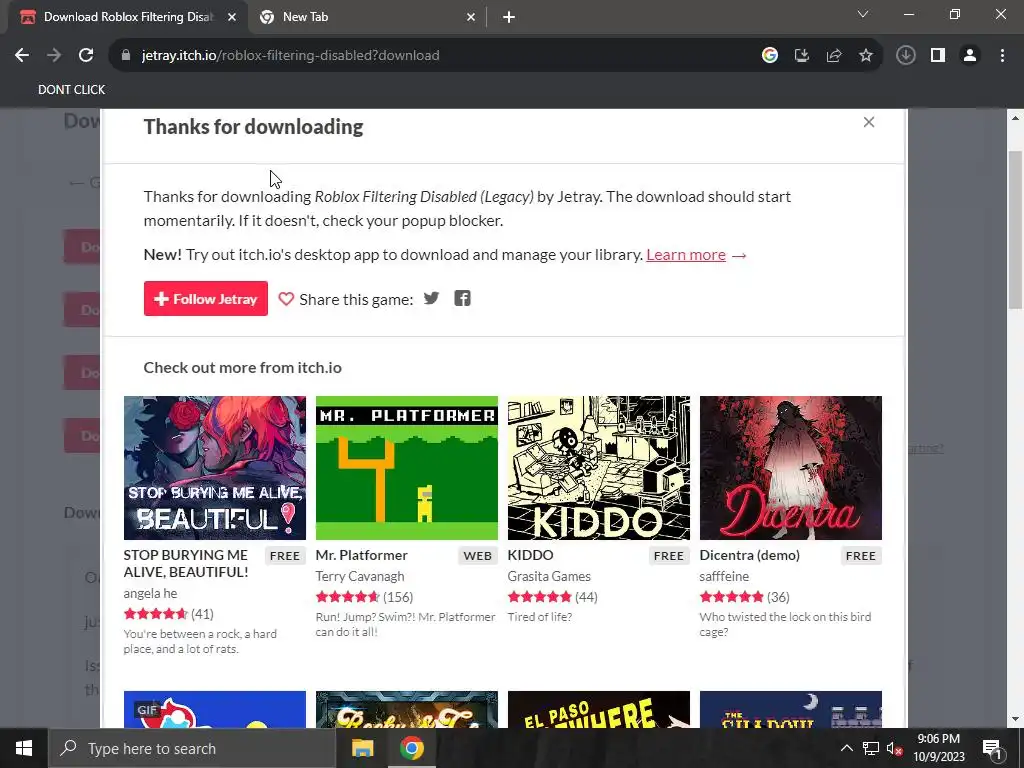Open the notification center icon
1024x768 pixels.
pyautogui.click(x=993, y=748)
